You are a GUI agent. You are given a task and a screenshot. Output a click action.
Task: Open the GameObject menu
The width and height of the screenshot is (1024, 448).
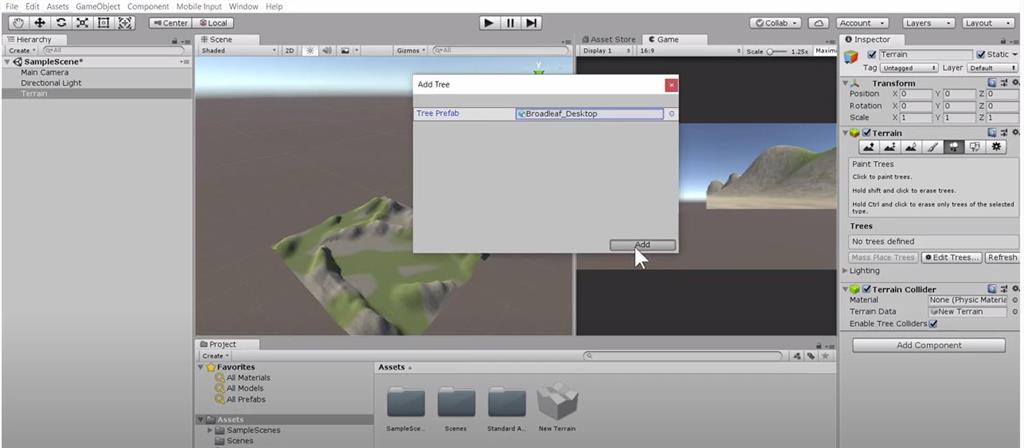[x=98, y=7]
